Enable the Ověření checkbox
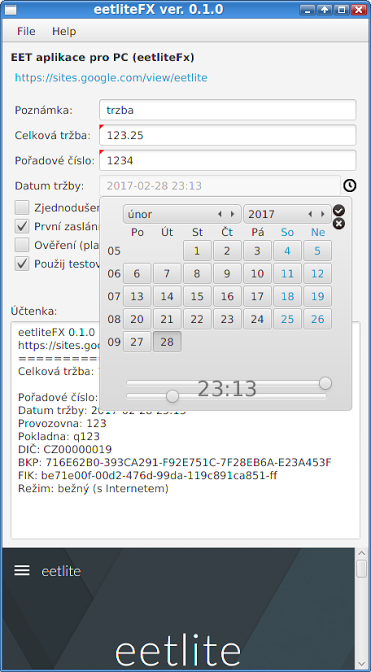Image resolution: width=371 pixels, height=672 pixels. click(x=22, y=245)
